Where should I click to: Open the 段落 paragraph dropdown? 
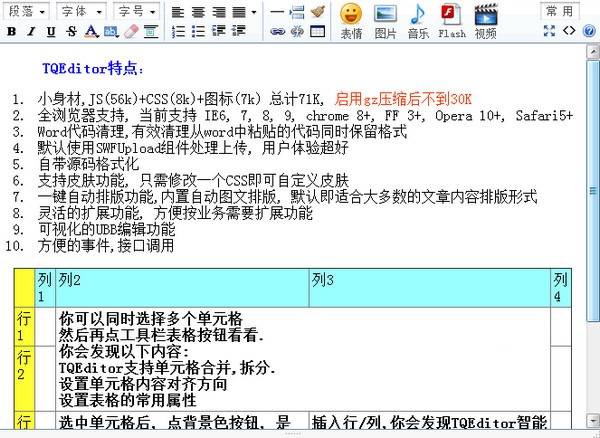pyautogui.click(x=26, y=11)
